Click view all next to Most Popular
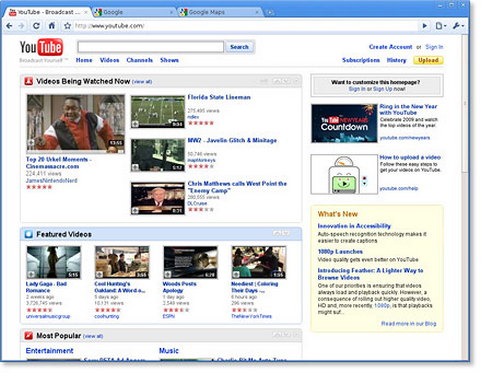This screenshot has height=373, width=481. (93, 336)
